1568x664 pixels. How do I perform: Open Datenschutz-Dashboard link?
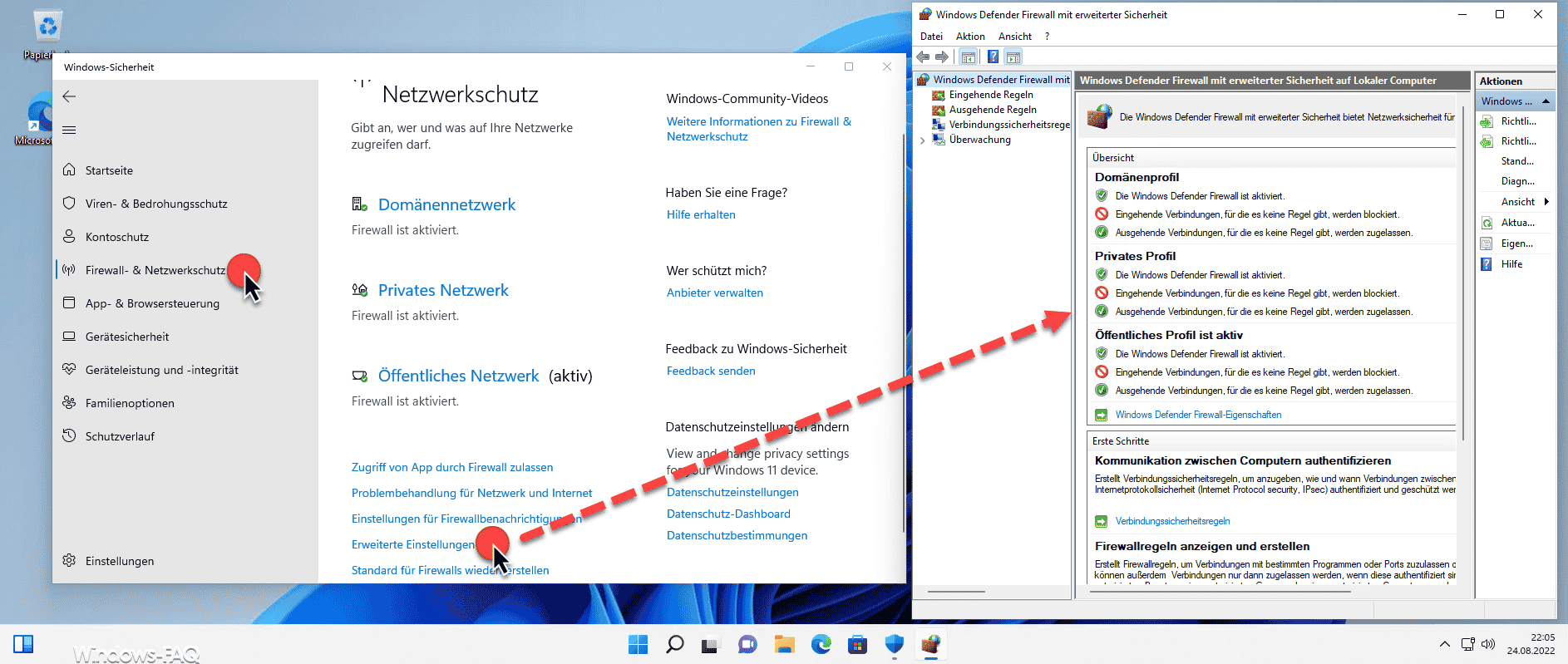[x=728, y=514]
